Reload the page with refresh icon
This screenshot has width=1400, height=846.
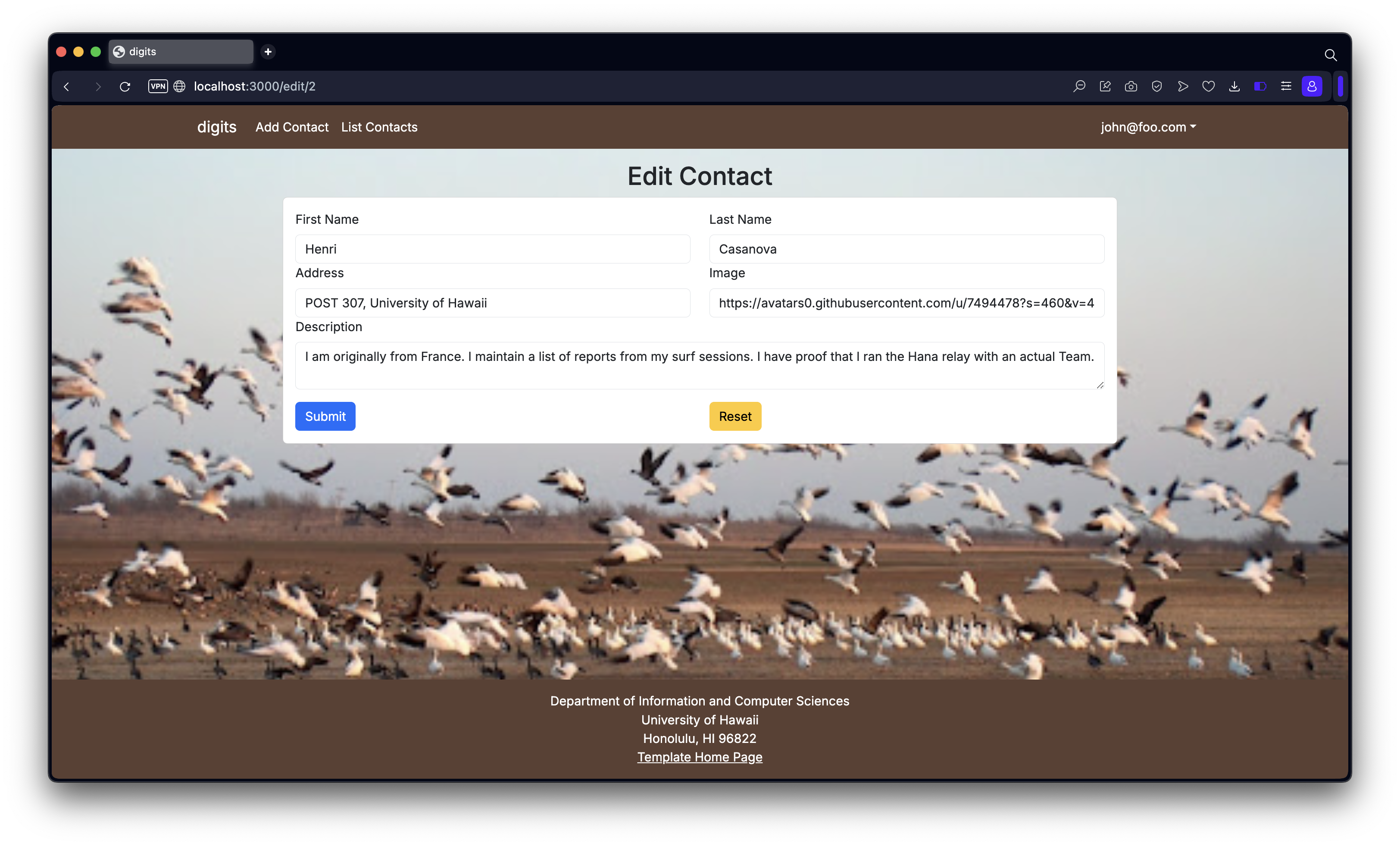[125, 86]
